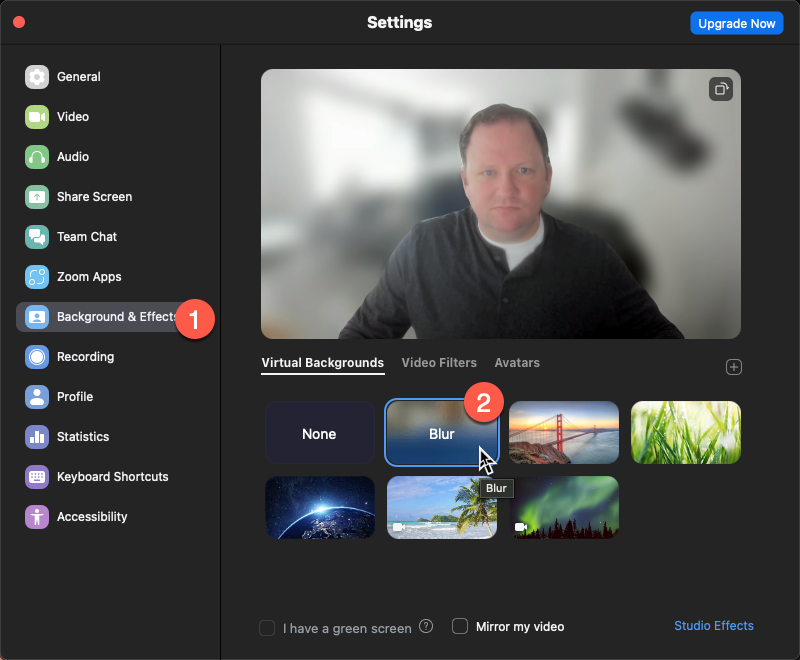Enable the 'I have a green screen' checkbox
The width and height of the screenshot is (800, 660).
(x=267, y=628)
